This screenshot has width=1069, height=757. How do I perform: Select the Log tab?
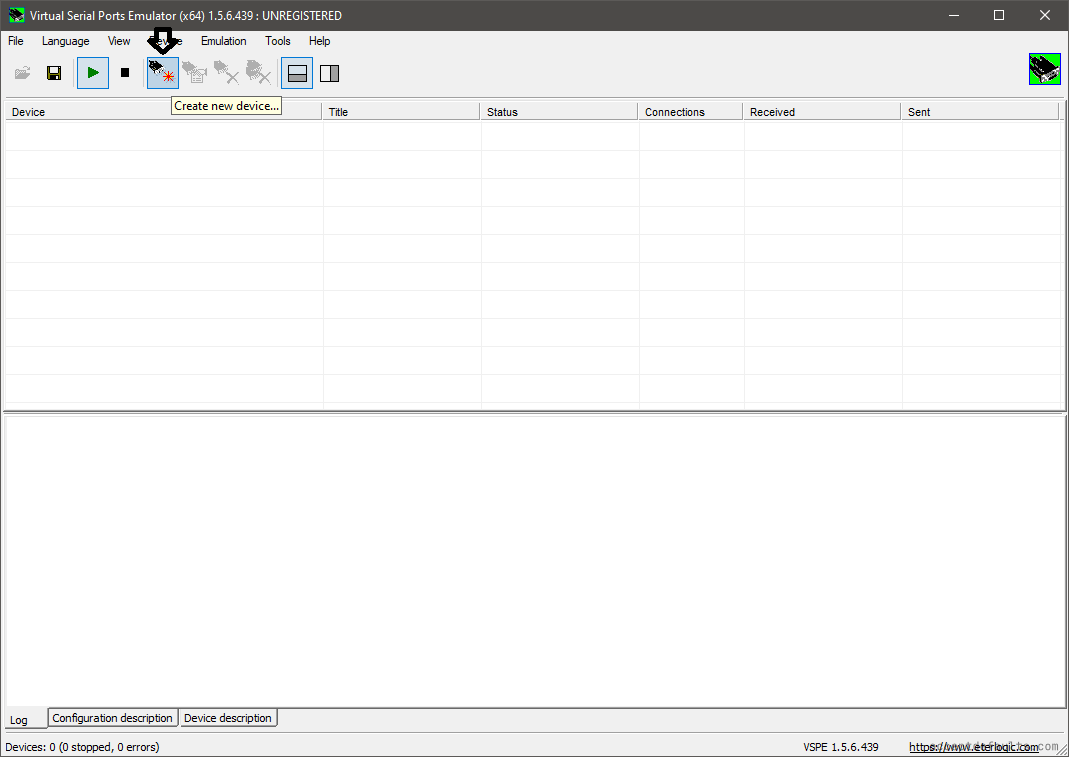coord(19,720)
